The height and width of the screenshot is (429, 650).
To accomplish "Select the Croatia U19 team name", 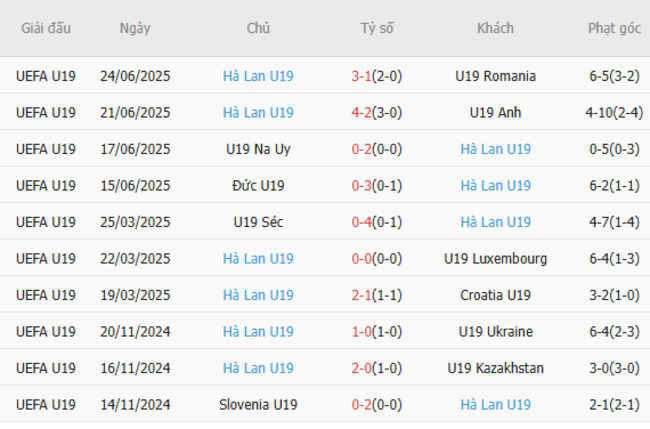I will click(495, 295).
